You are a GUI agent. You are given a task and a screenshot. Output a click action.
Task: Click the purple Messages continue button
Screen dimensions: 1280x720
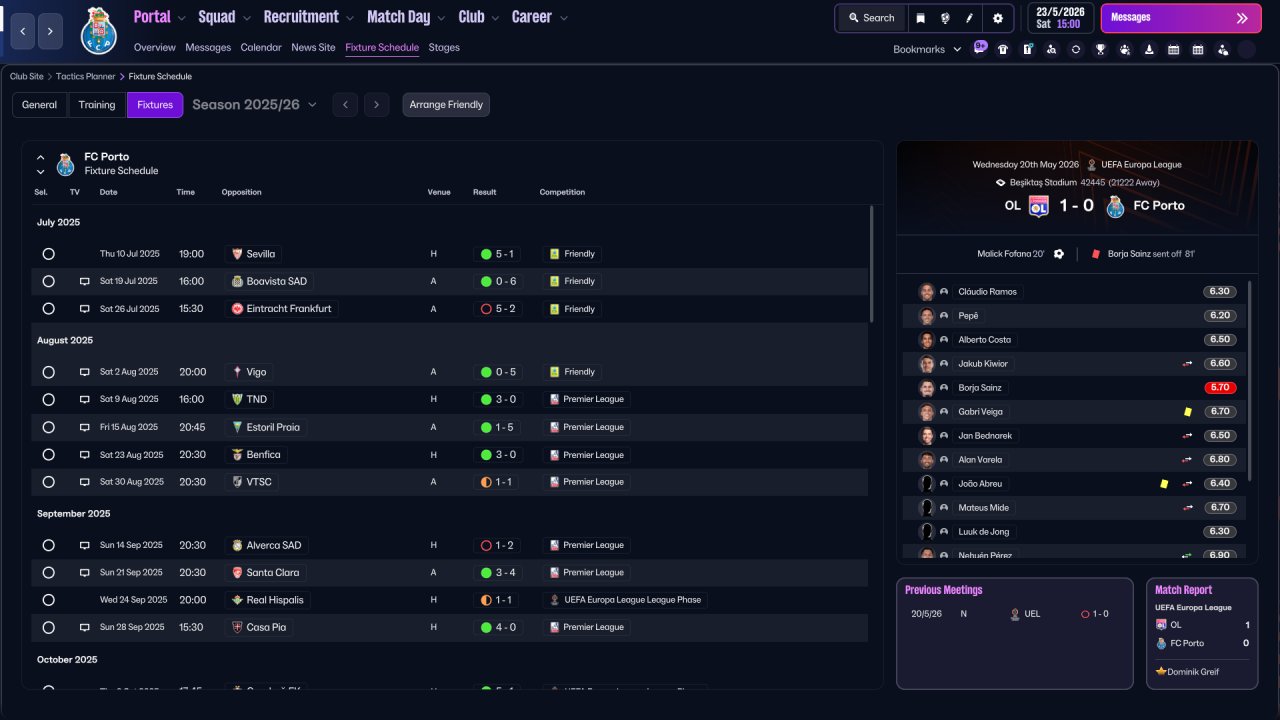coord(1179,18)
